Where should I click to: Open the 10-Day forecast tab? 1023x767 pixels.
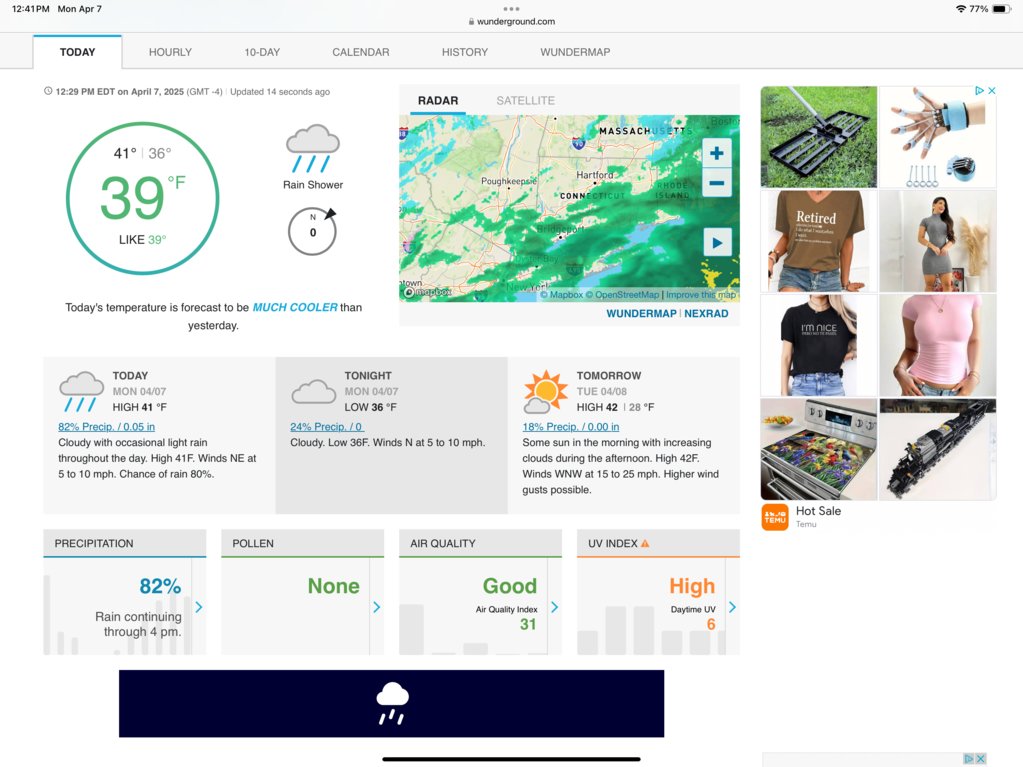(262, 52)
